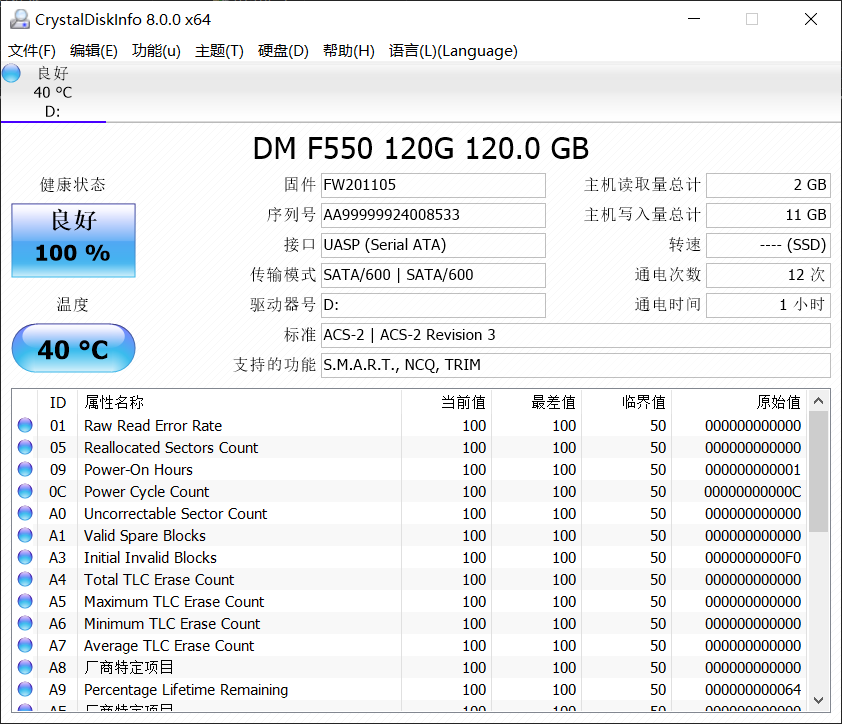Click the 驱动器号 field showing D:
Image resolution: width=842 pixels, height=724 pixels.
(433, 306)
